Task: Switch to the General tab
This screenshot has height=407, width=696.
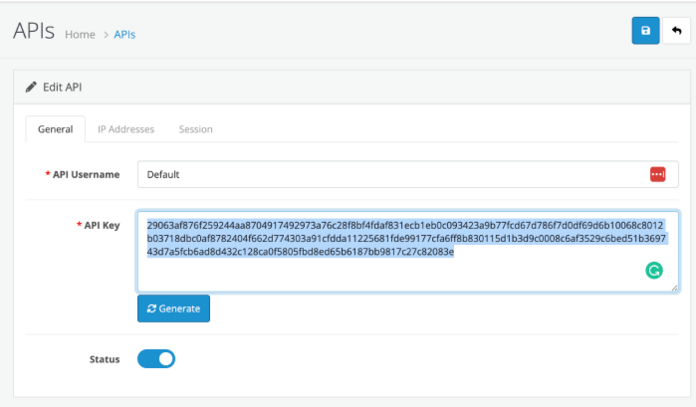Action: pyautogui.click(x=55, y=129)
